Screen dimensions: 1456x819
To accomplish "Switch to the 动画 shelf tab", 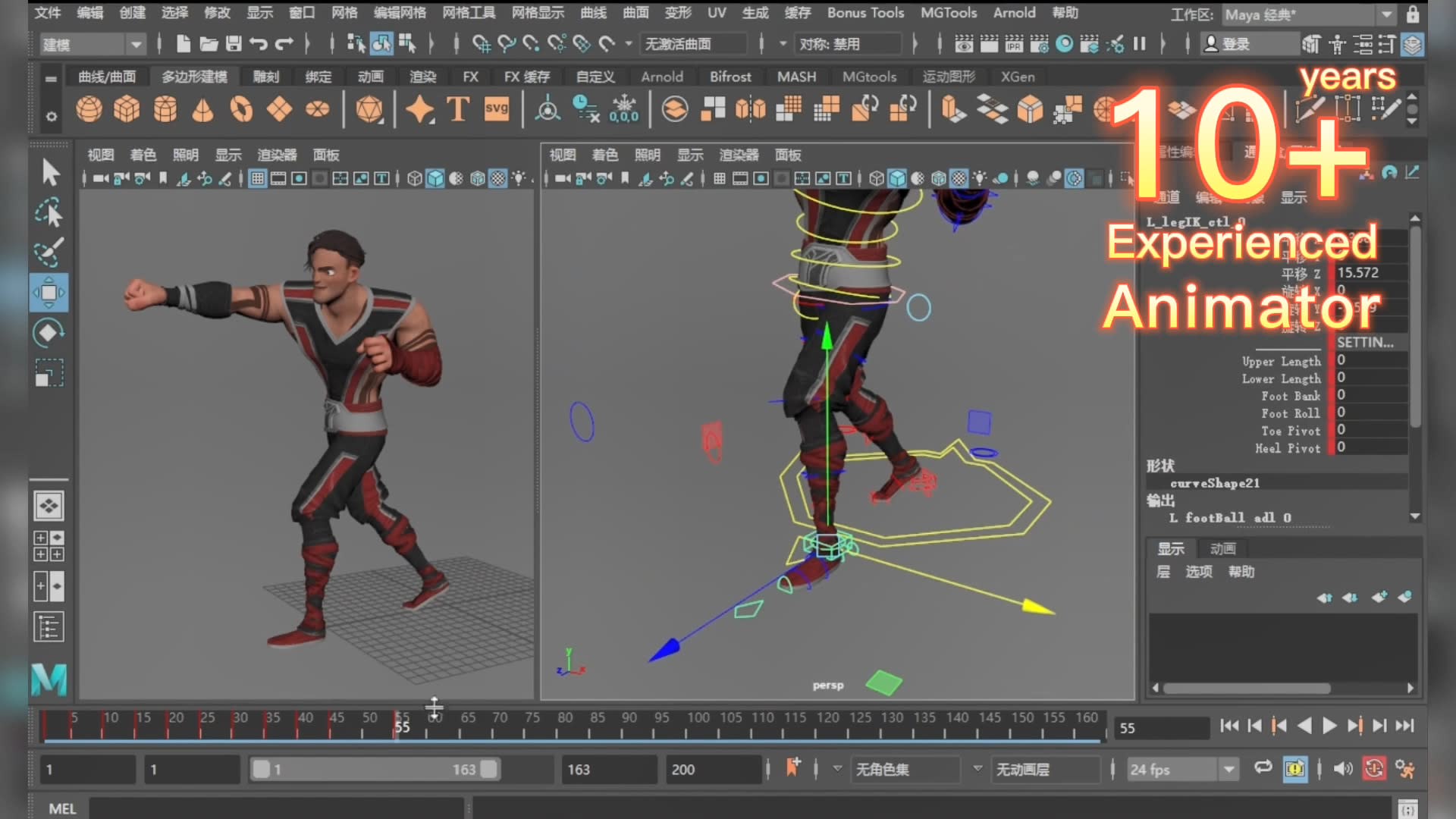I will pyautogui.click(x=370, y=77).
